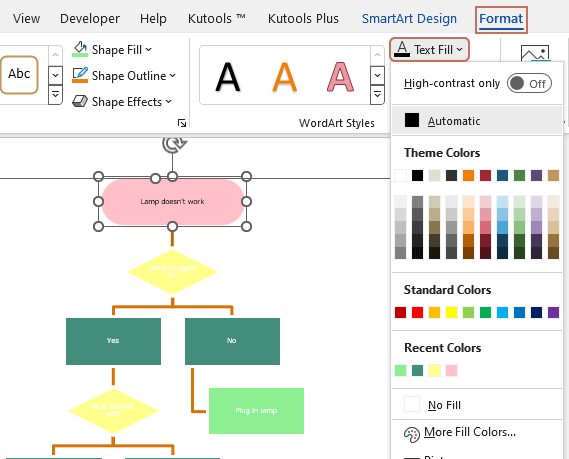Viewport: 569px width, 459px height.
Task: Click the rotation handle above the shape
Action: pos(173,144)
